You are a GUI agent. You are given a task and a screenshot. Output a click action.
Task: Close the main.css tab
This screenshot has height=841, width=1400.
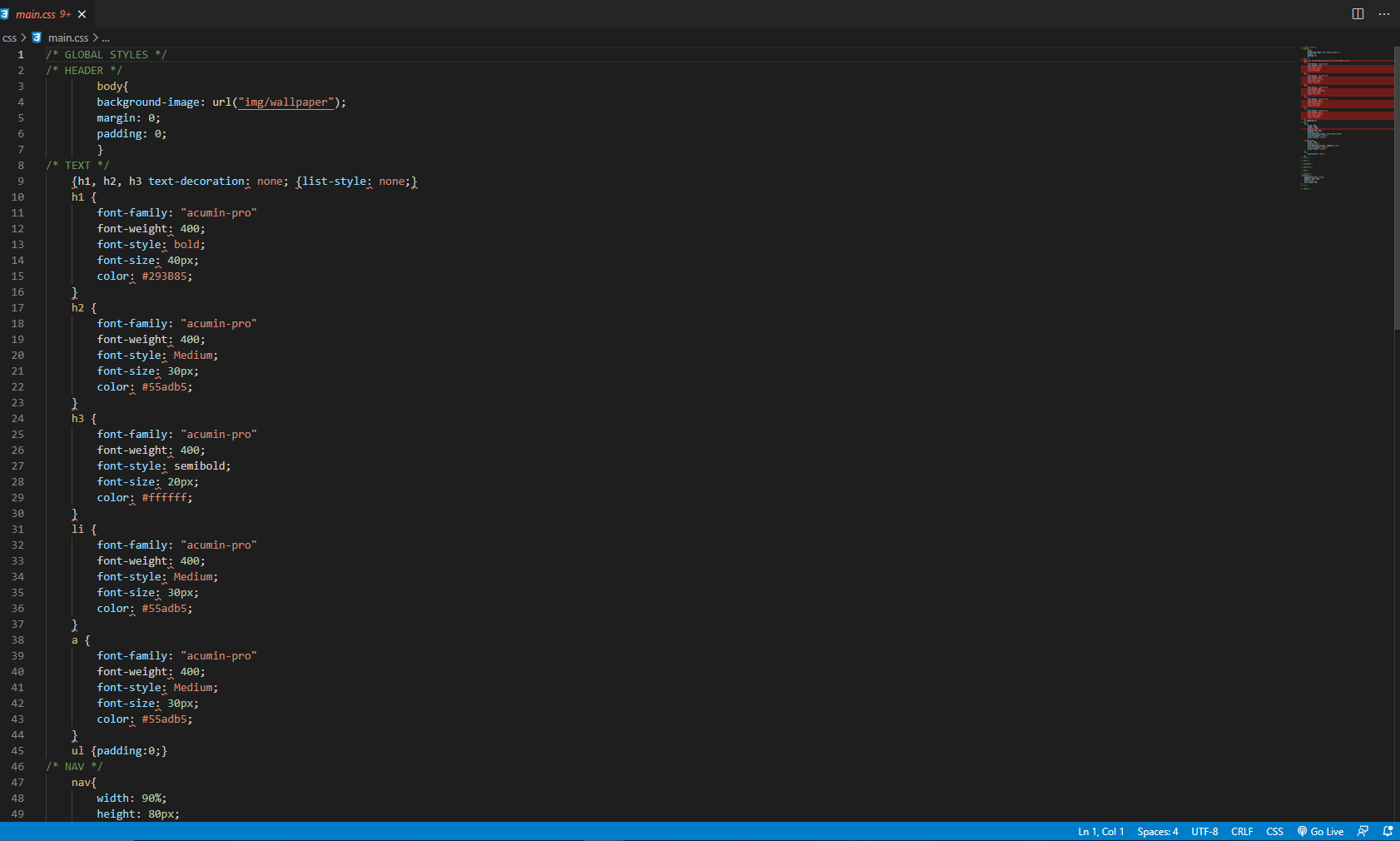(x=82, y=14)
